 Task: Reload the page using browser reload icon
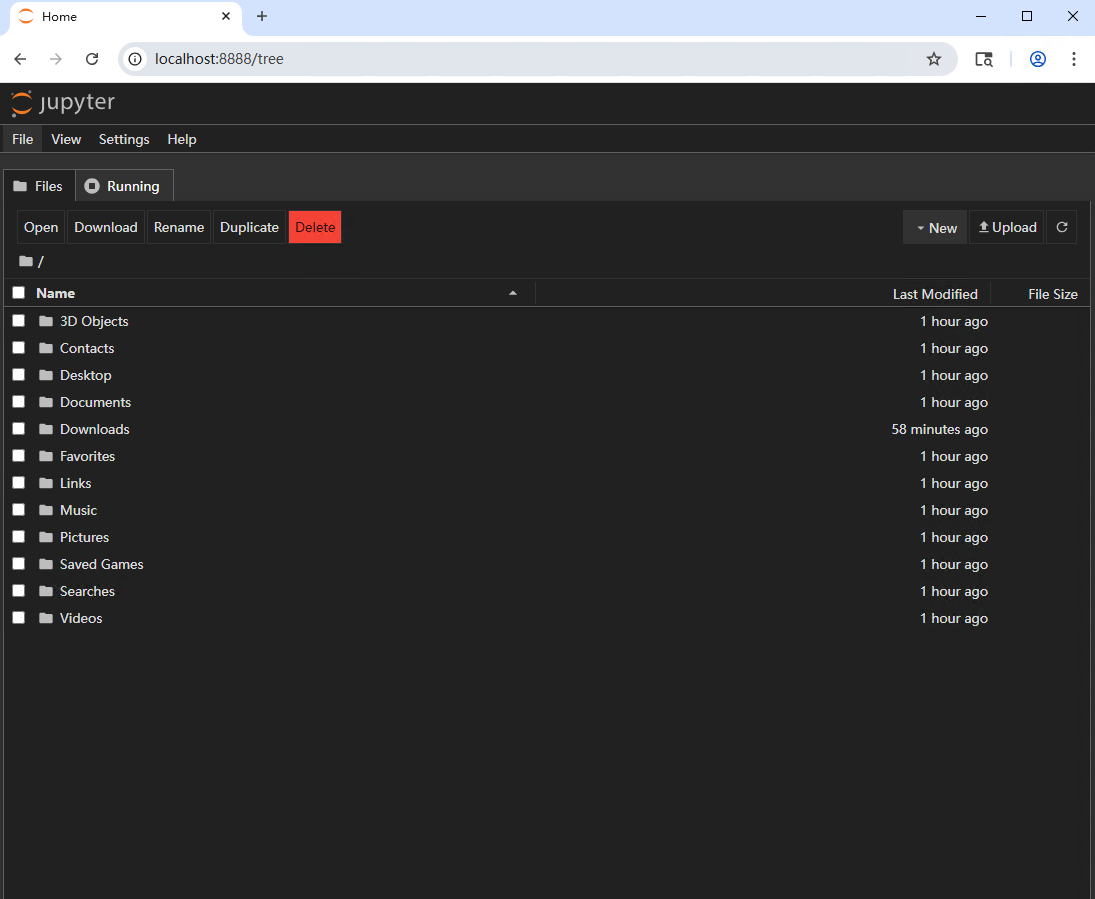click(92, 59)
